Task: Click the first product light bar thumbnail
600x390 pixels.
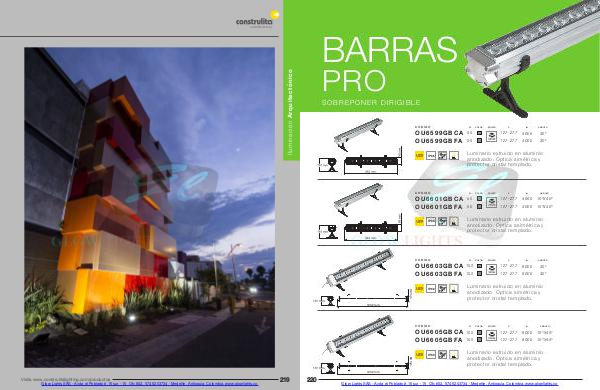Action: [x=358, y=135]
